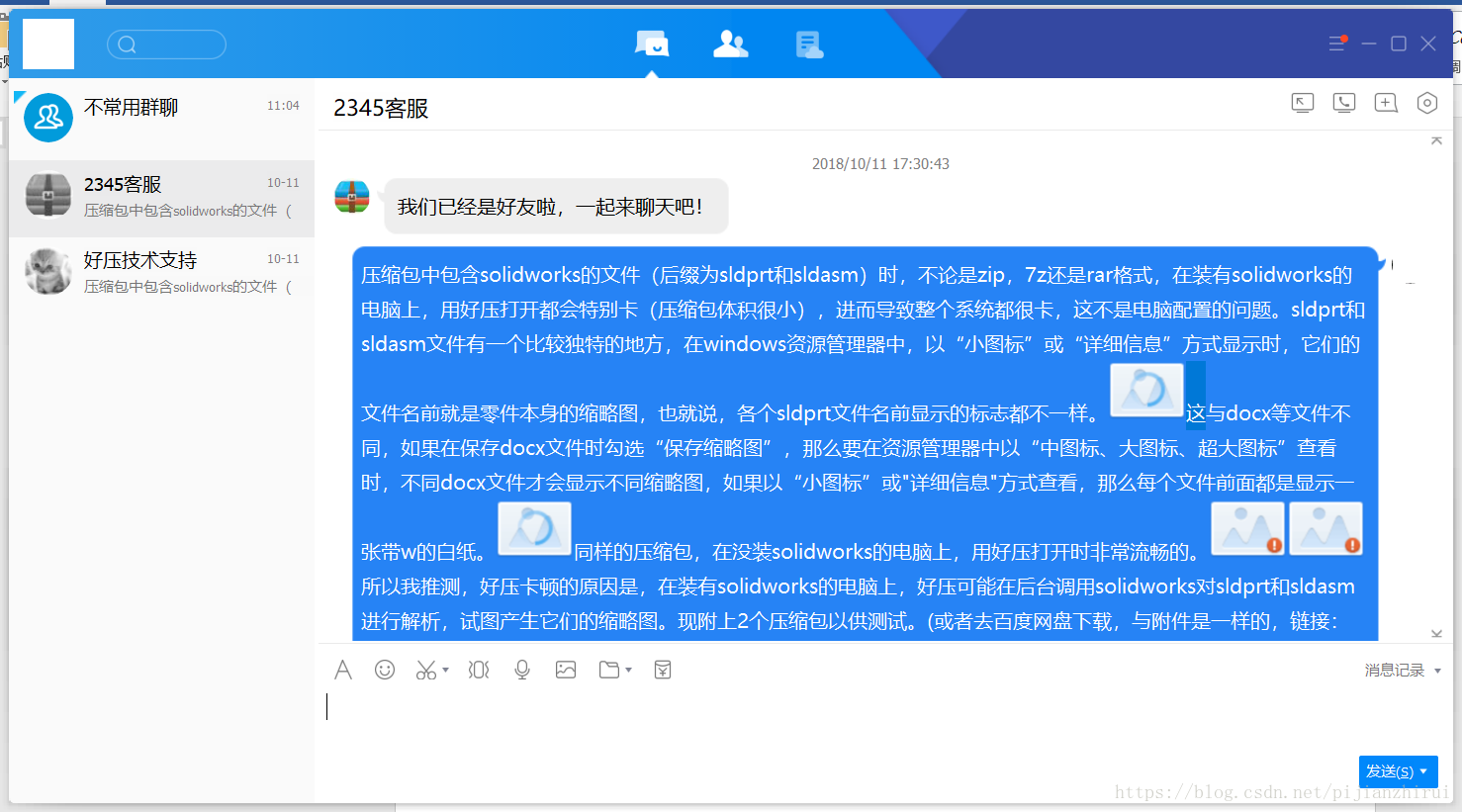Expand the screenshot options arrow
This screenshot has width=1462, height=812.
pos(446,670)
